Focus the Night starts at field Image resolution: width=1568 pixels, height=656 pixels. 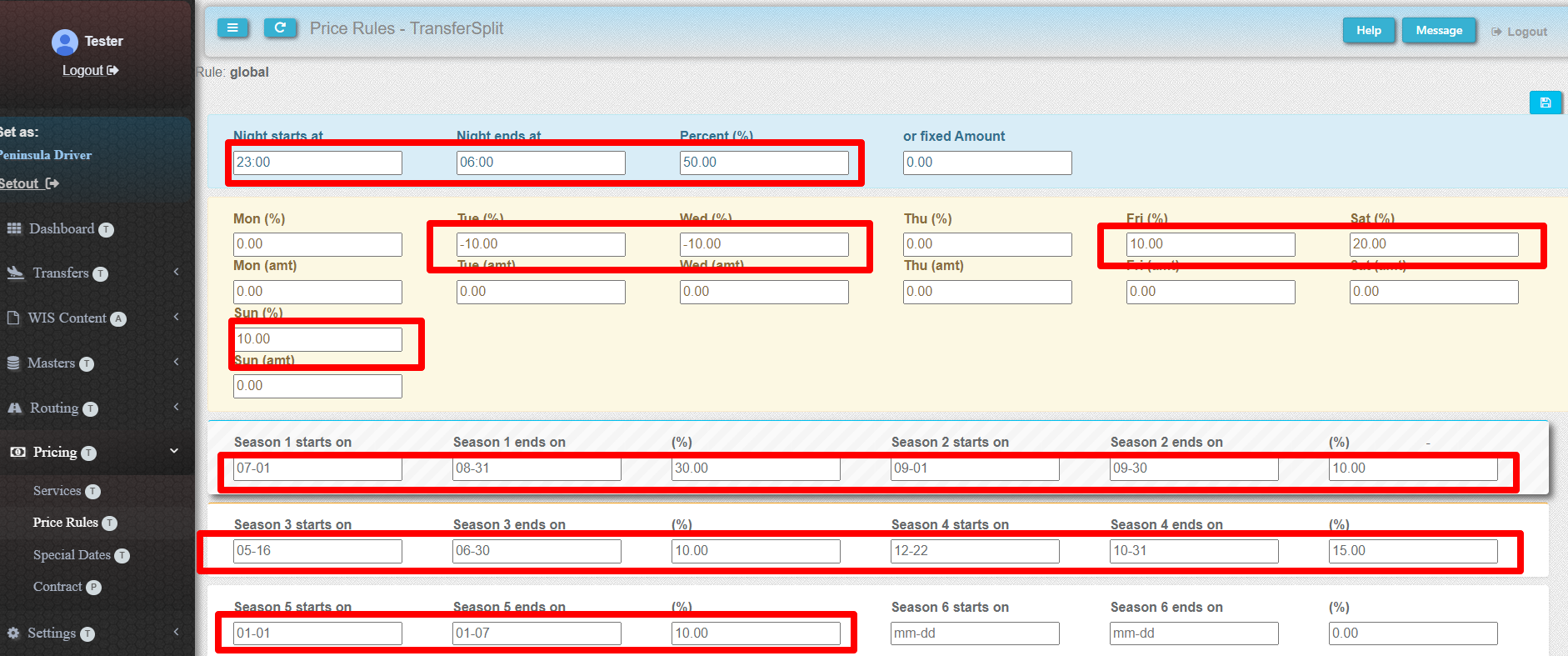coord(317,163)
